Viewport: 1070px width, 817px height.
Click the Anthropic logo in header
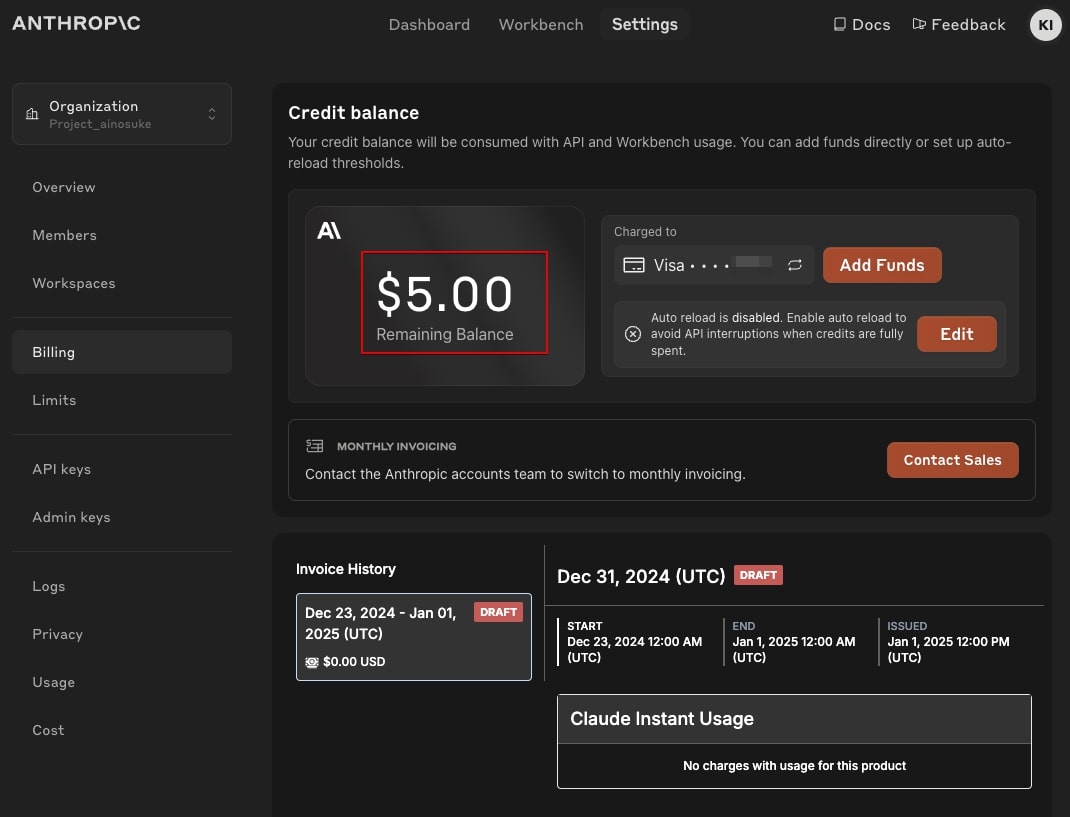tap(76, 23)
